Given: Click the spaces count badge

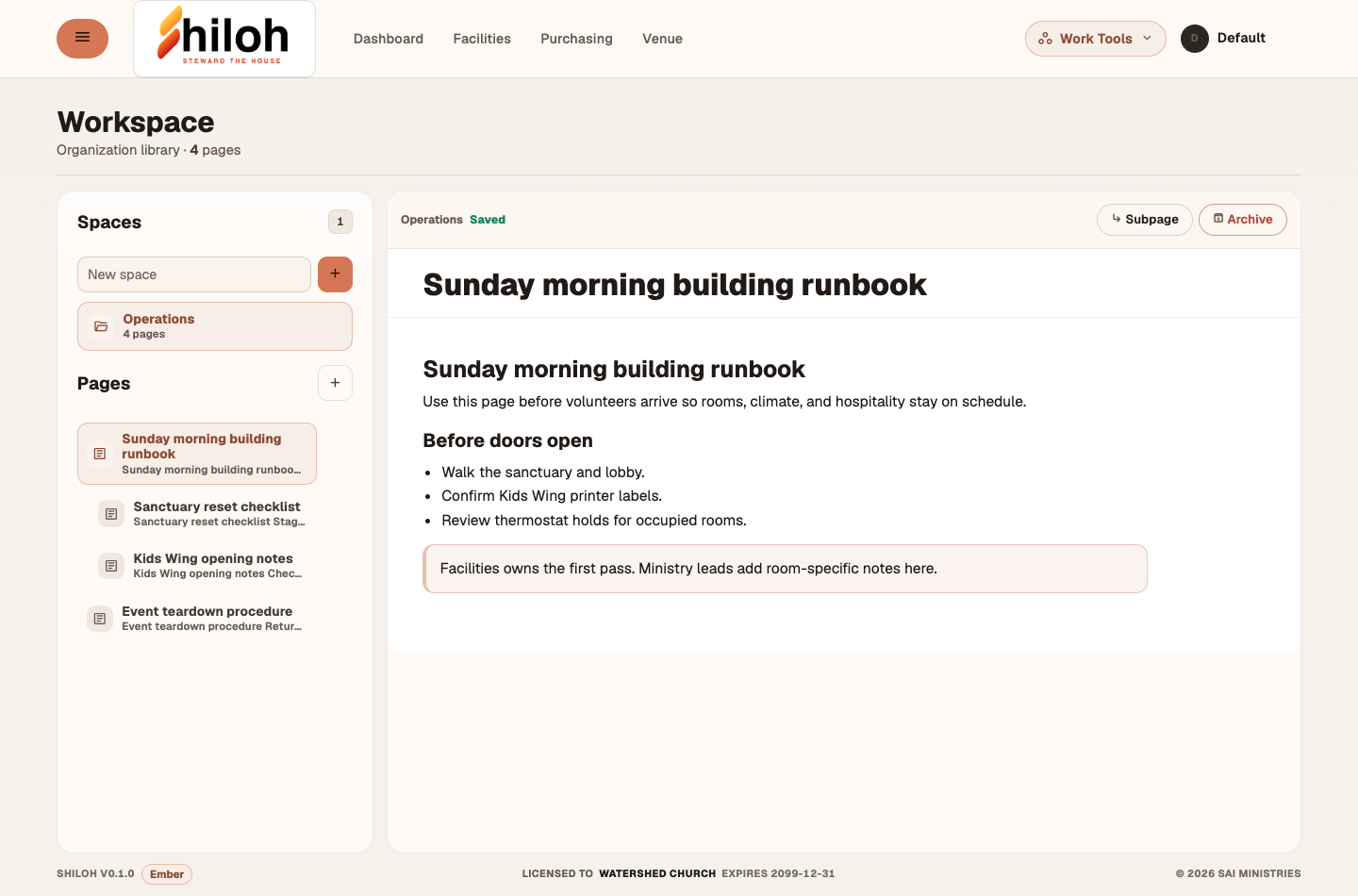Looking at the screenshot, I should [340, 222].
